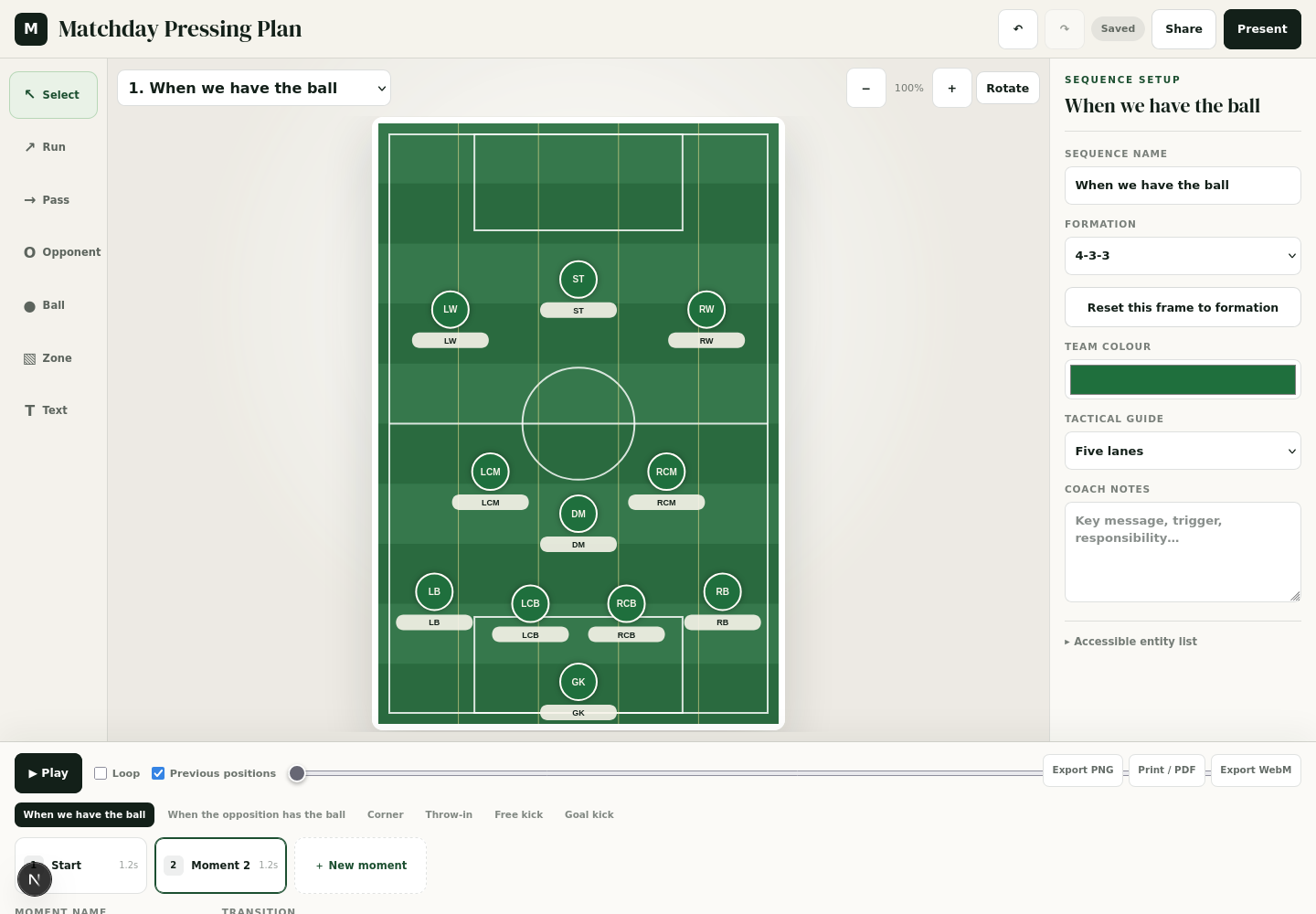Play the animation
Image resolution: width=1316 pixels, height=914 pixels.
[x=48, y=773]
